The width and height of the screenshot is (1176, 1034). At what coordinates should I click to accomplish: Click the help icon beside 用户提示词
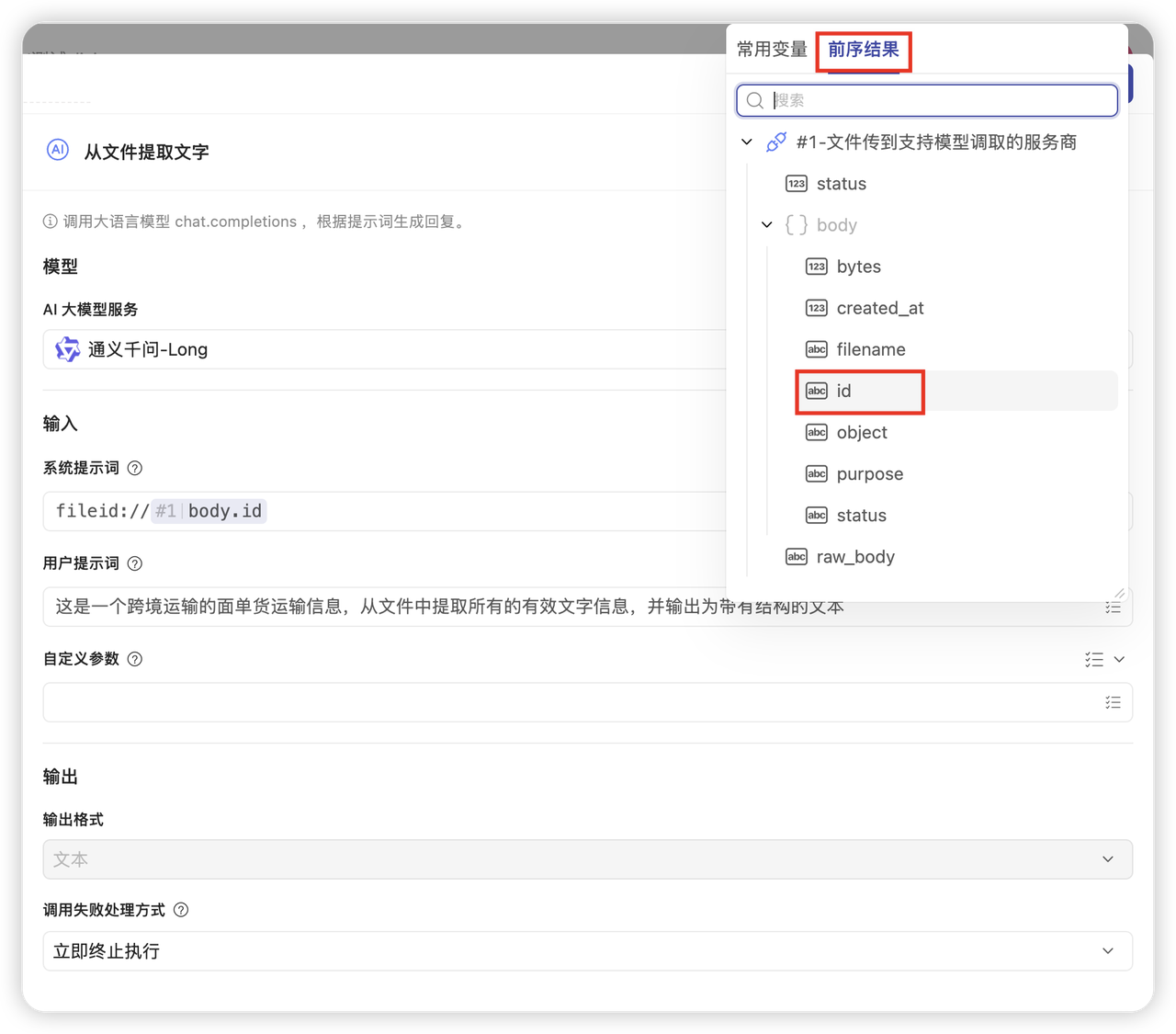pos(134,563)
